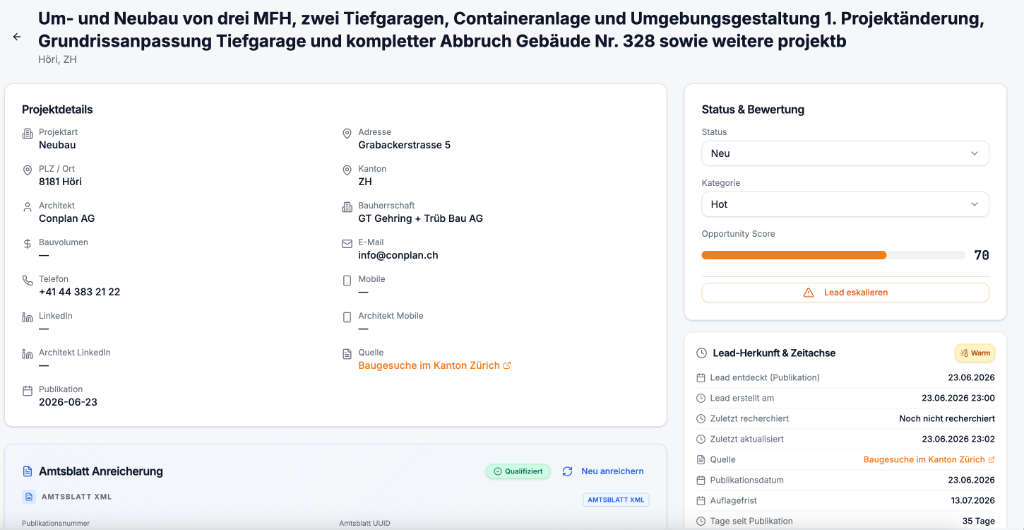Click the Adresse location pin icon
Image resolution: width=1024 pixels, height=530 pixels.
(x=347, y=134)
